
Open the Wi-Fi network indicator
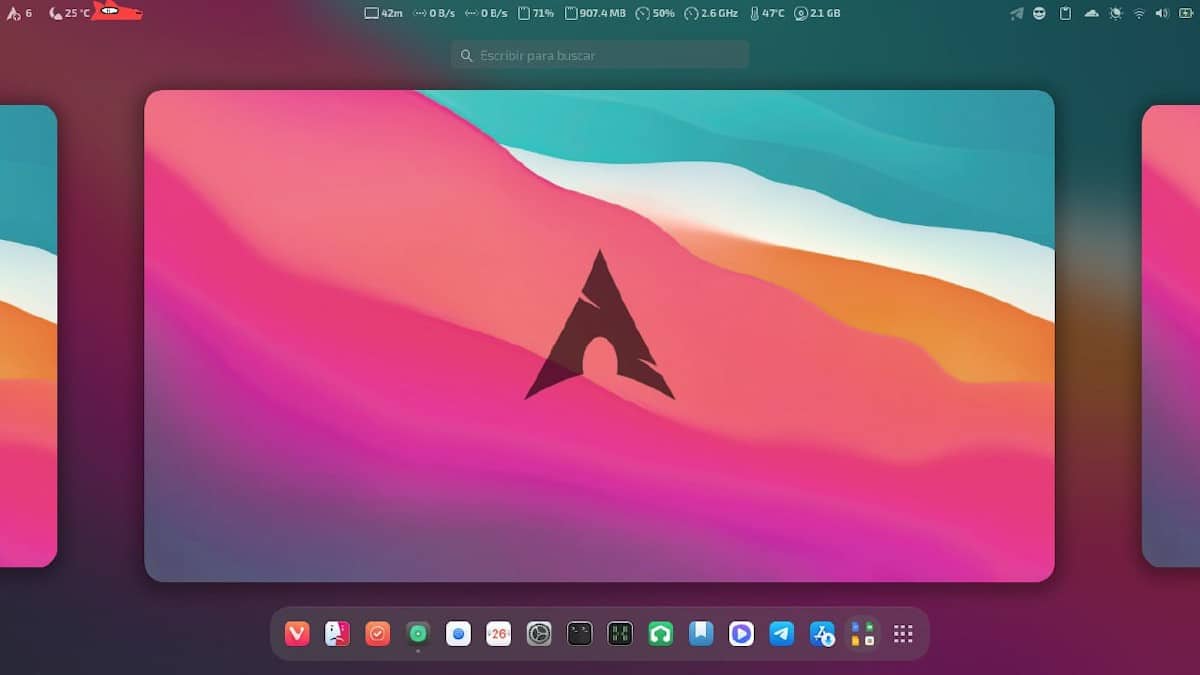(1139, 13)
